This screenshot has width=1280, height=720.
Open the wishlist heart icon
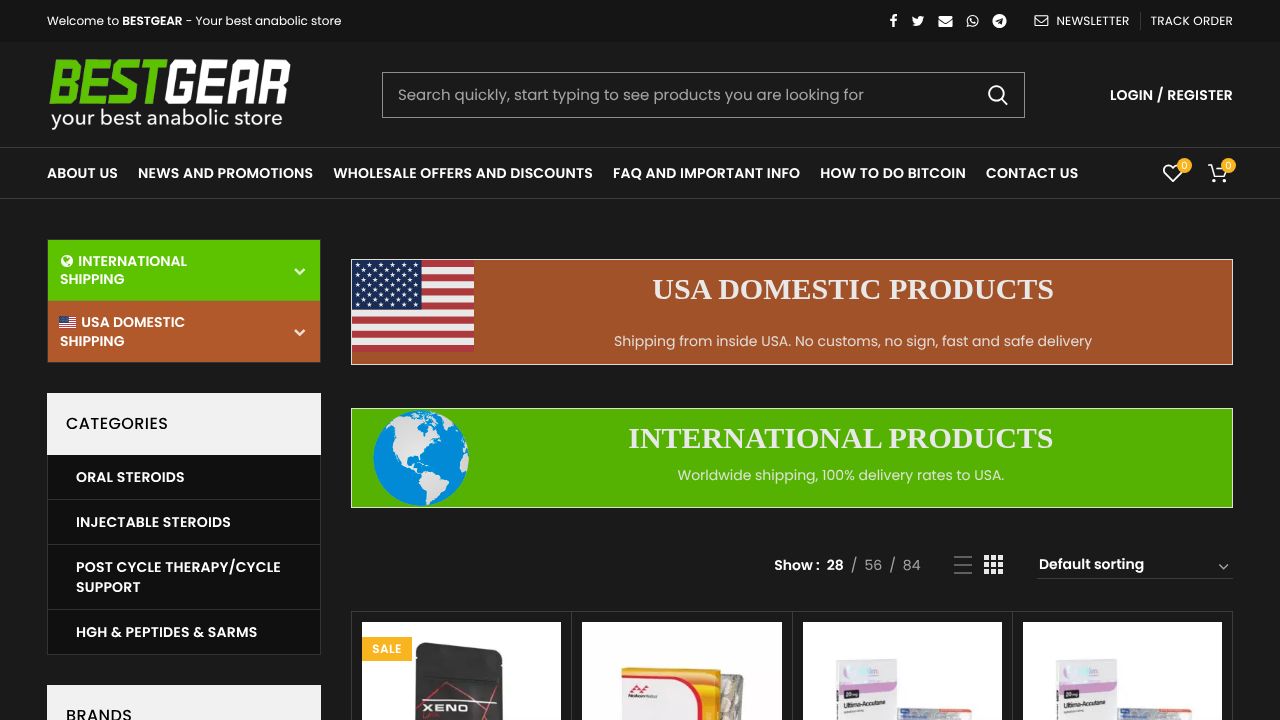pyautogui.click(x=1172, y=173)
